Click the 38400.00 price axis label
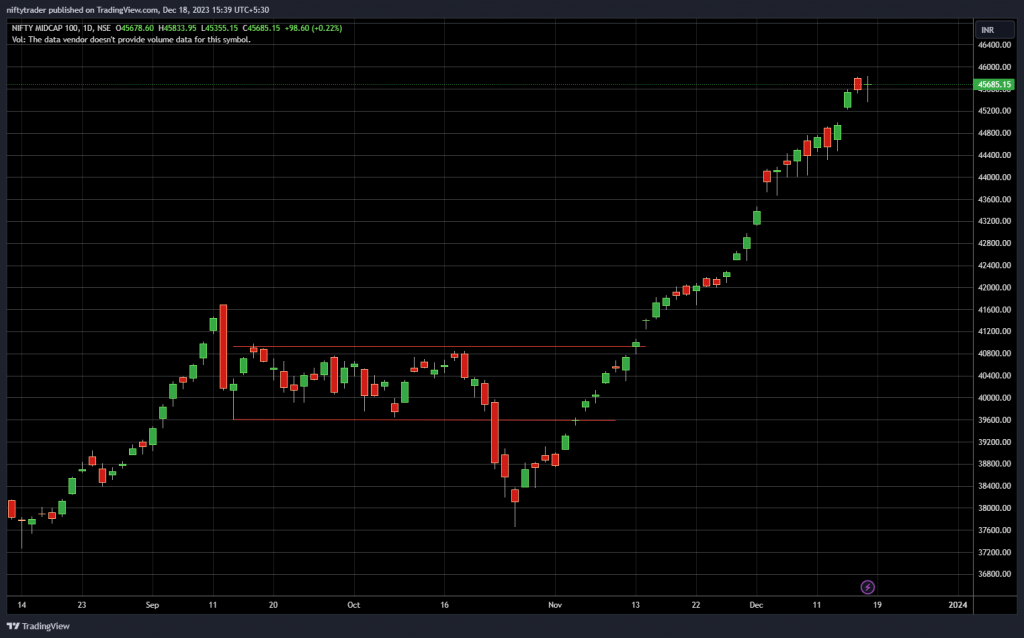 [x=995, y=486]
